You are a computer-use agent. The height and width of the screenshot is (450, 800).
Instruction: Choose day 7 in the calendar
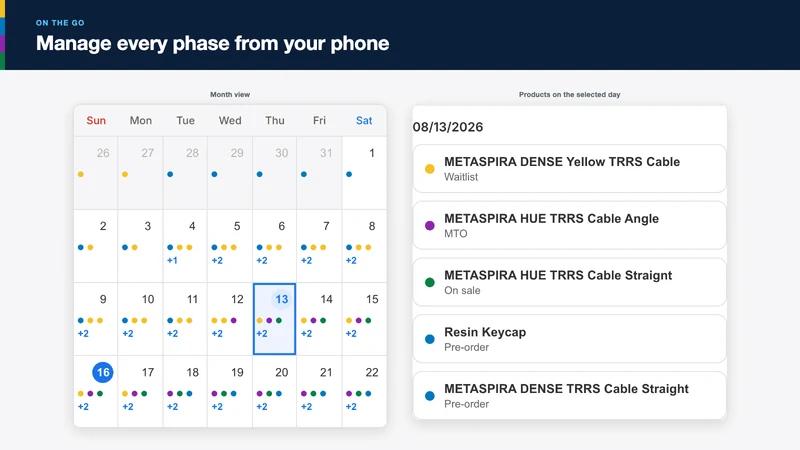pos(319,246)
